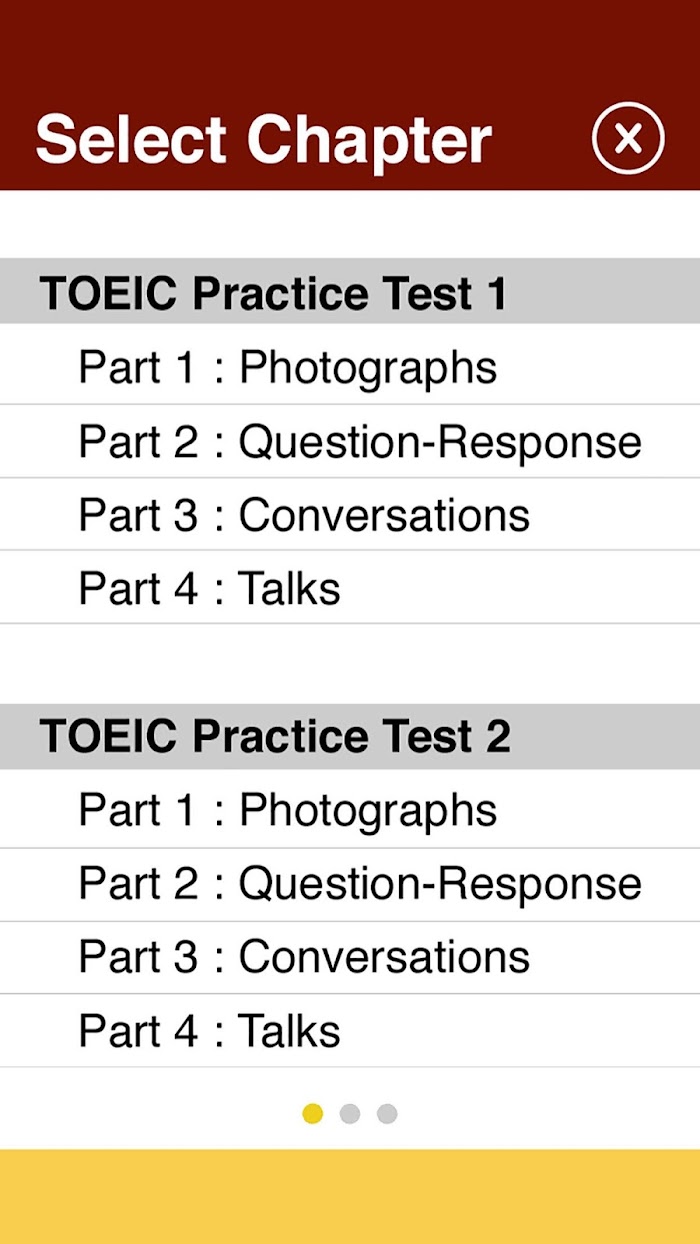Click the blank gap between test sections
700x1244 pixels.
pyautogui.click(x=350, y=663)
